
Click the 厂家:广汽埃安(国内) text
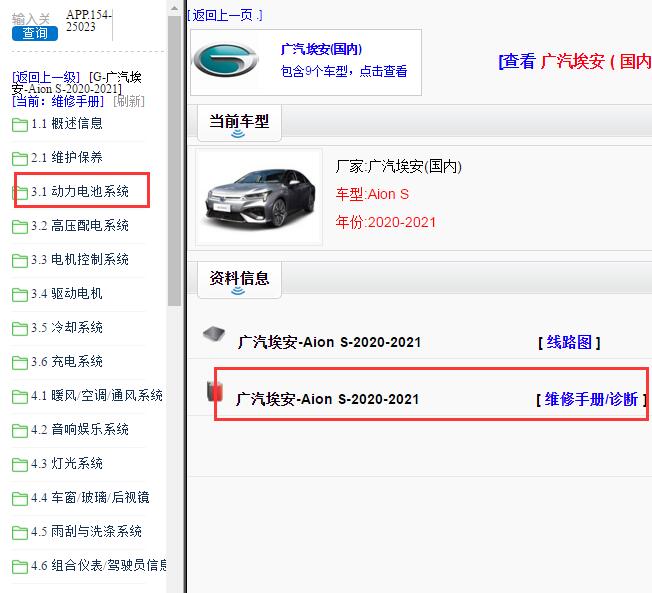point(398,166)
